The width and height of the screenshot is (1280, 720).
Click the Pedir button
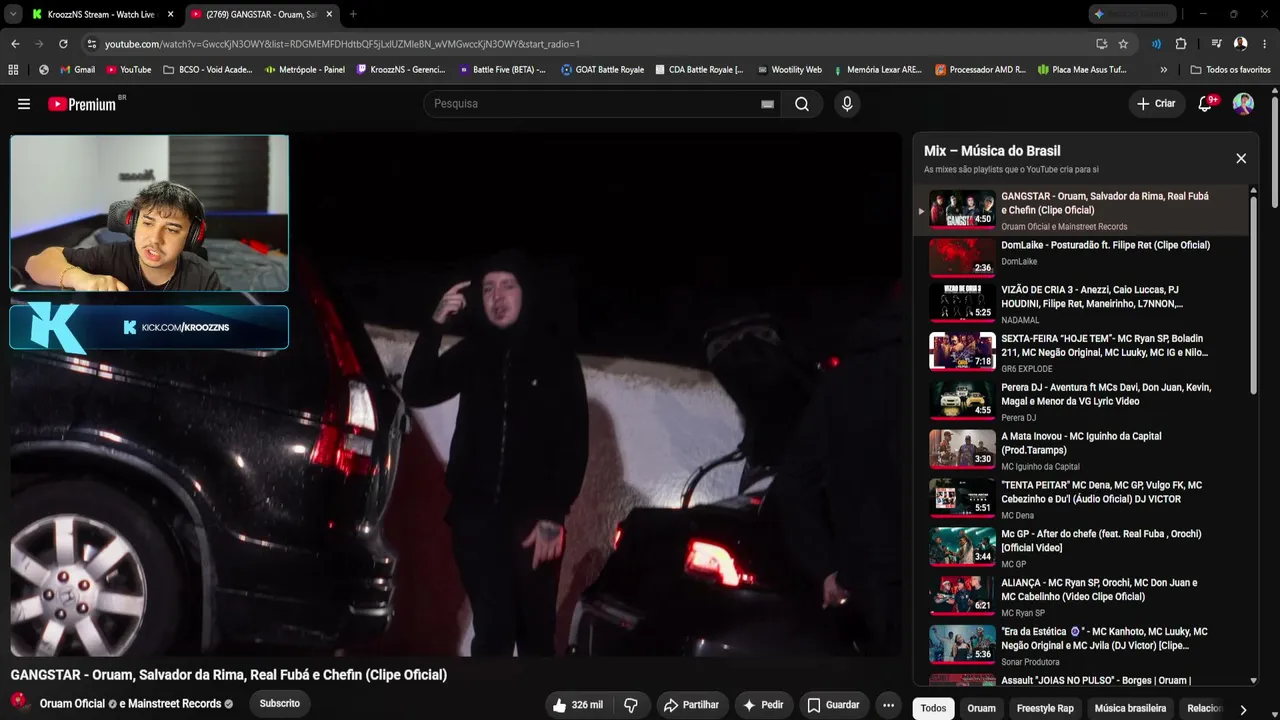[x=763, y=705]
